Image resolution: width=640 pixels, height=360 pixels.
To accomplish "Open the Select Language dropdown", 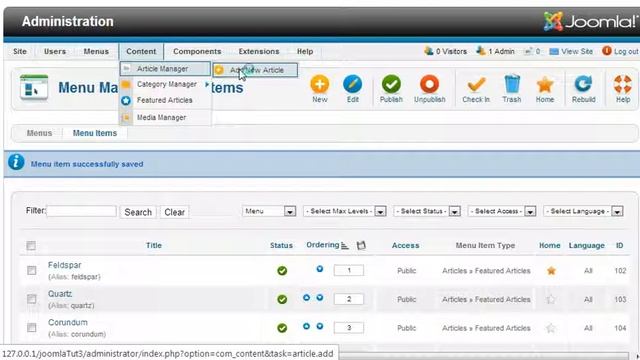I will [x=583, y=211].
